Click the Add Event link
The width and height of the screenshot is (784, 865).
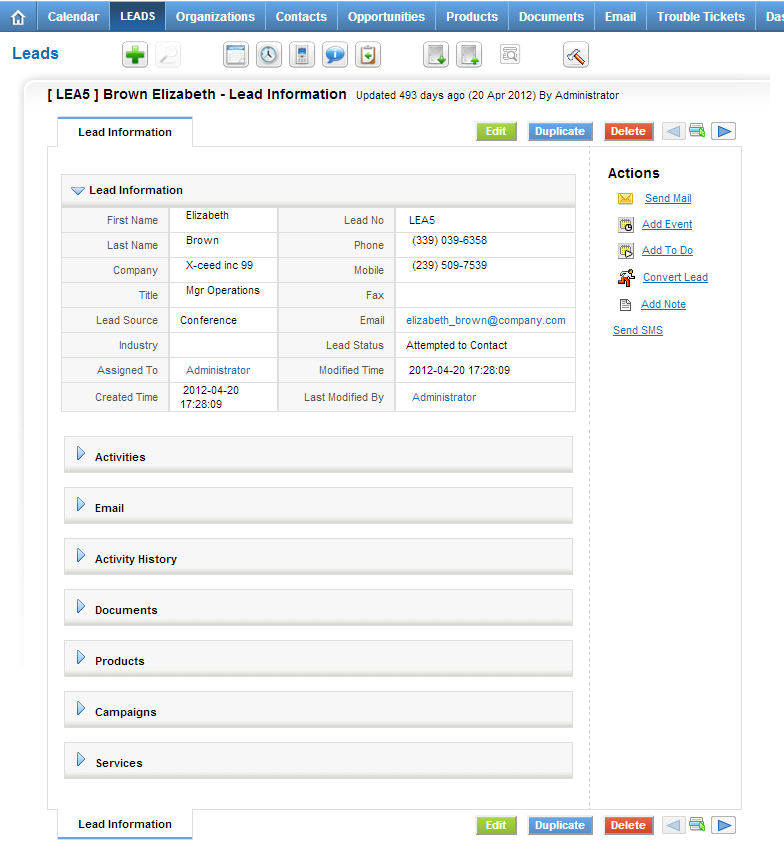pos(667,225)
